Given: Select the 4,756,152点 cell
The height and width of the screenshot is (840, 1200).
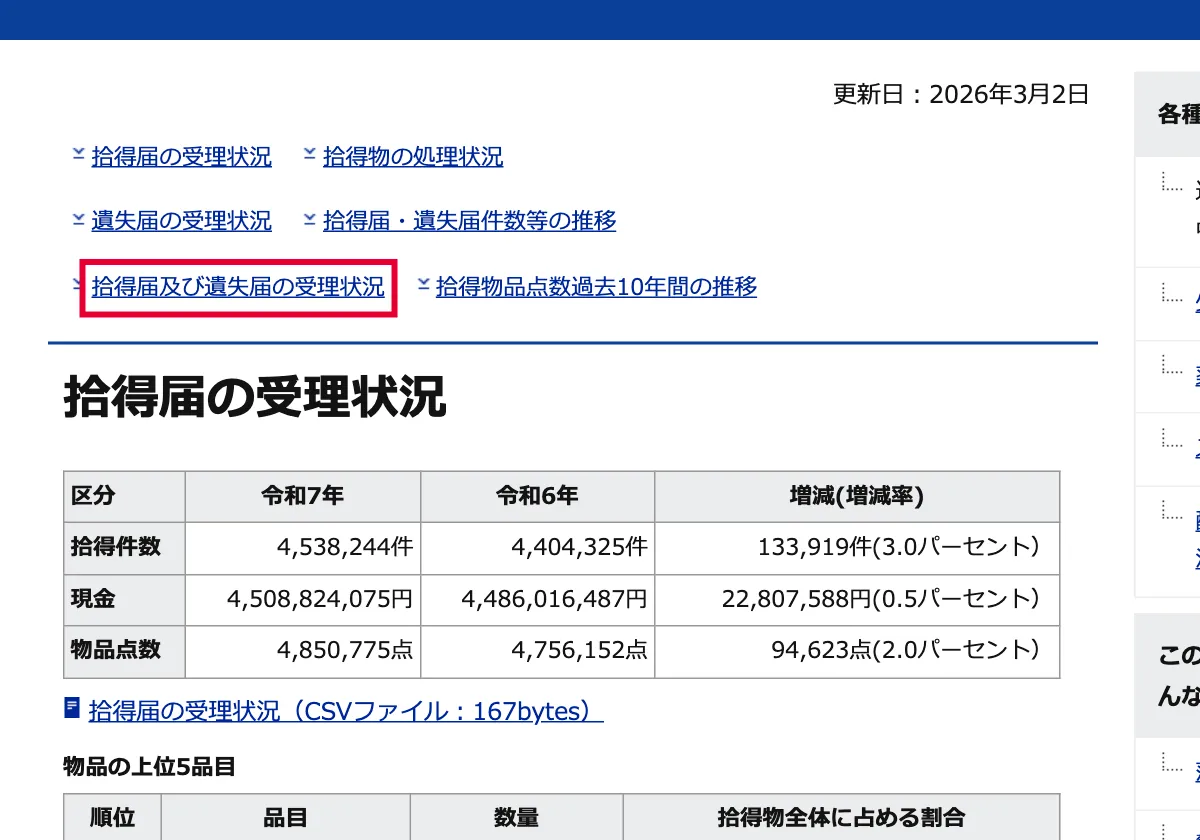Looking at the screenshot, I should coord(538,652).
